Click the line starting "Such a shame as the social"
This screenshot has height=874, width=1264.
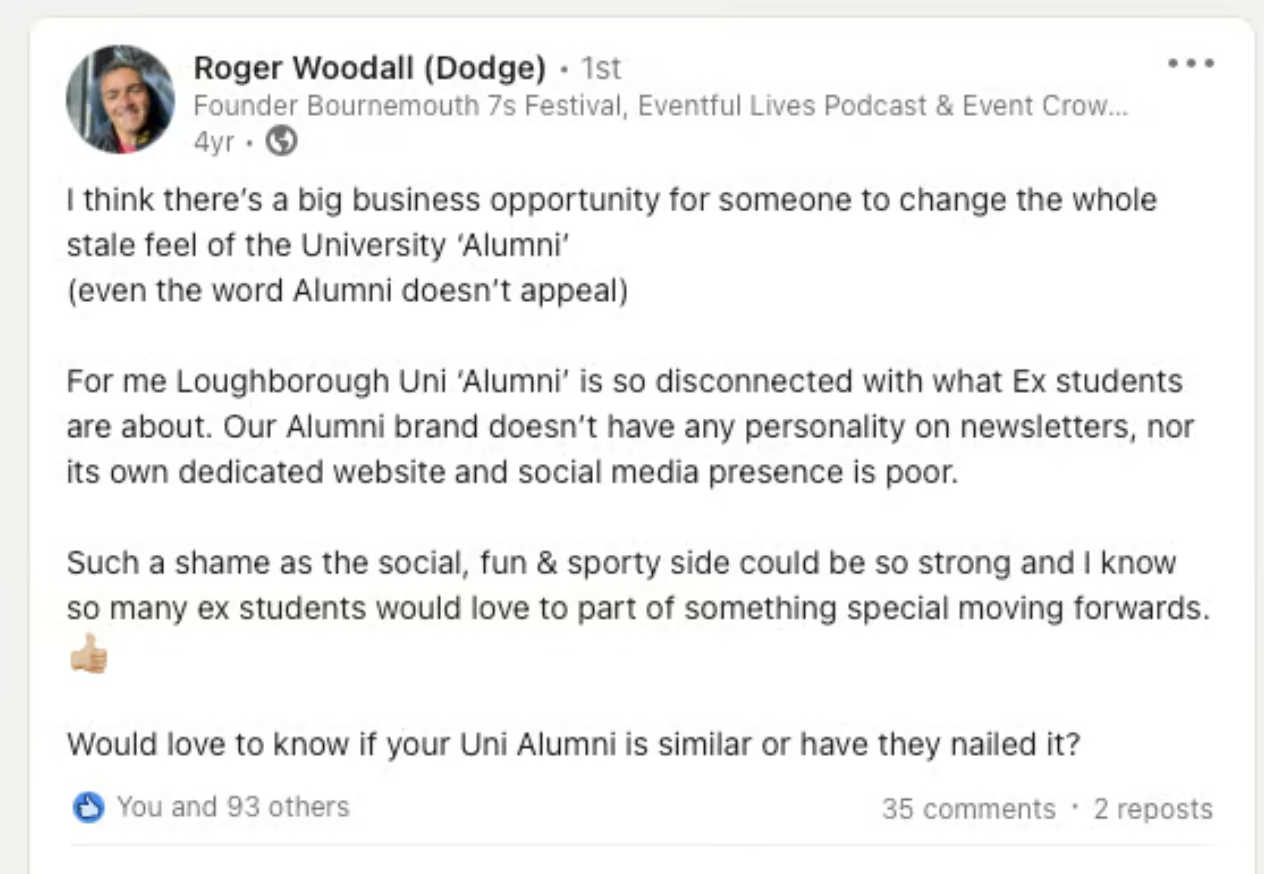pos(620,562)
